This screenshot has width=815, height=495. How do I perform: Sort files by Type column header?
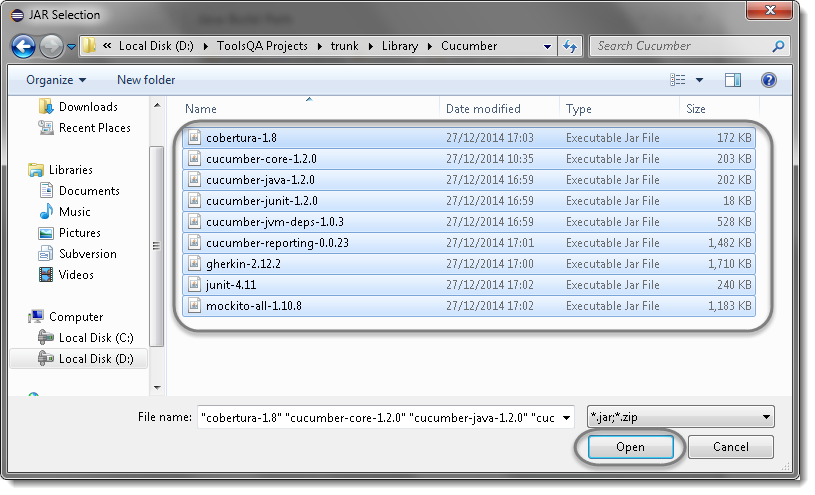coord(579,109)
